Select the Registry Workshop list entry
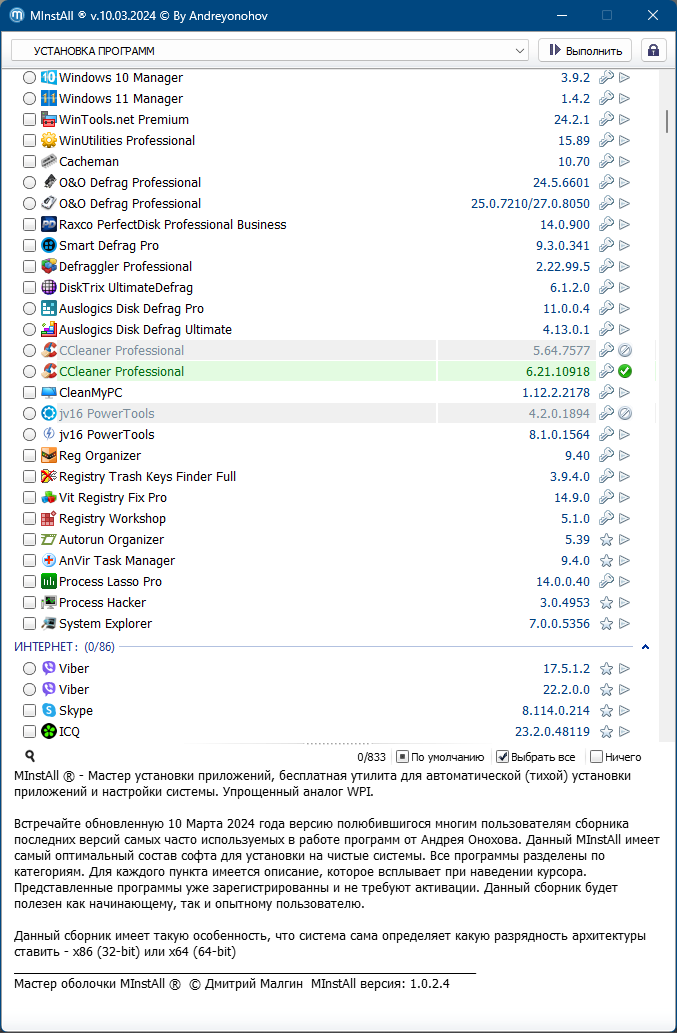Screen dimensions: 677x1033 (x=112, y=519)
